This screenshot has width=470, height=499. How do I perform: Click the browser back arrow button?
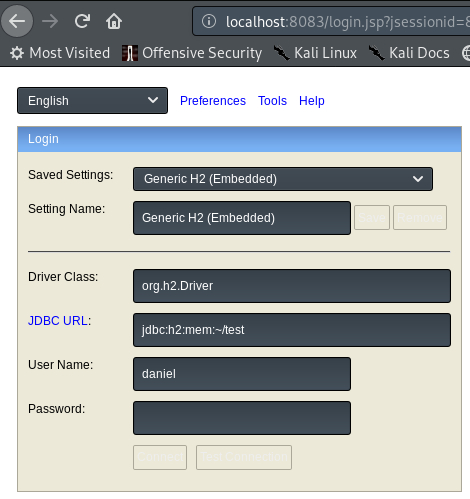coord(17,21)
